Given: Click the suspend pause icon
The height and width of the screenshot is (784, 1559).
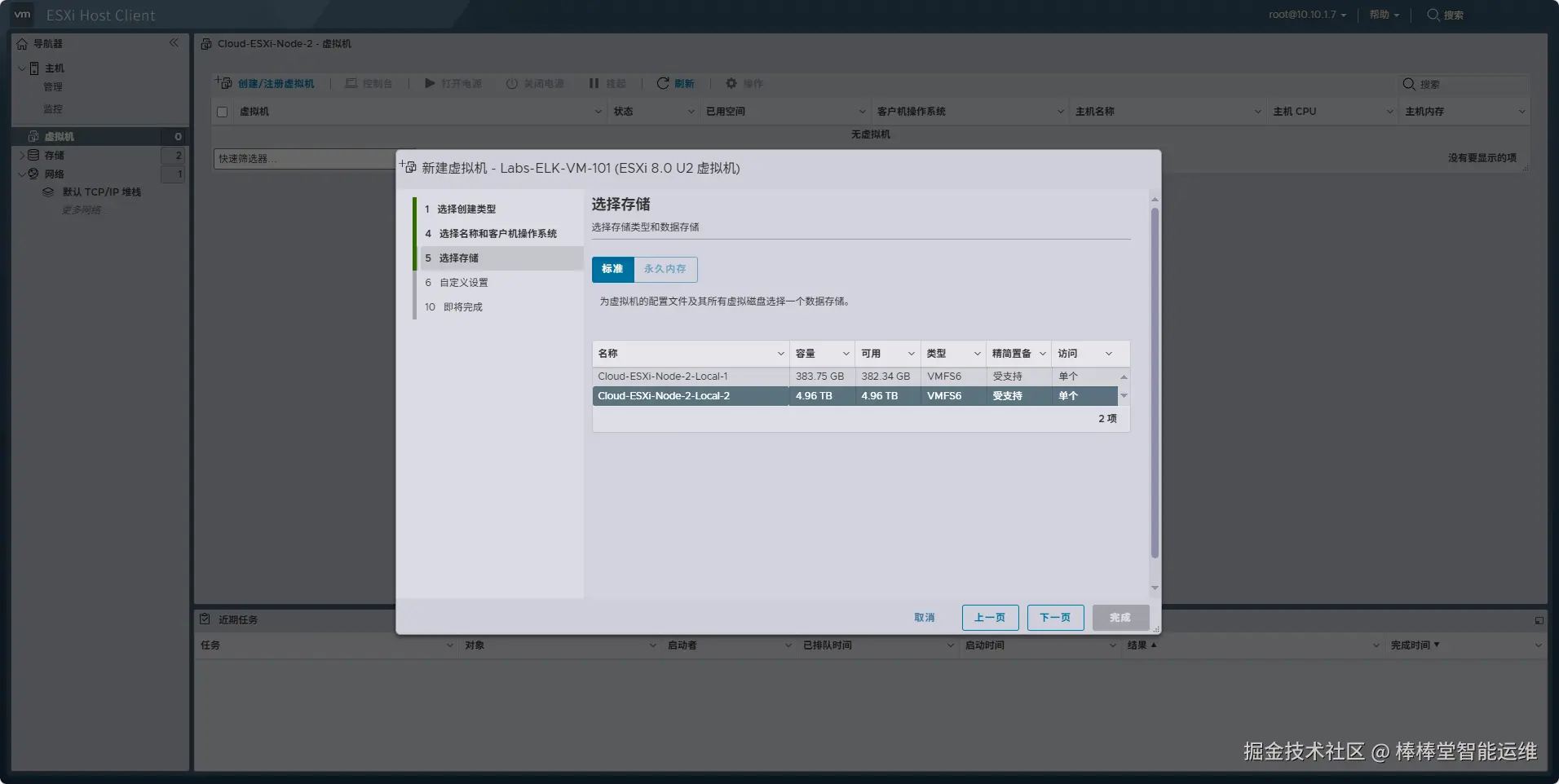Looking at the screenshot, I should pyautogui.click(x=594, y=83).
